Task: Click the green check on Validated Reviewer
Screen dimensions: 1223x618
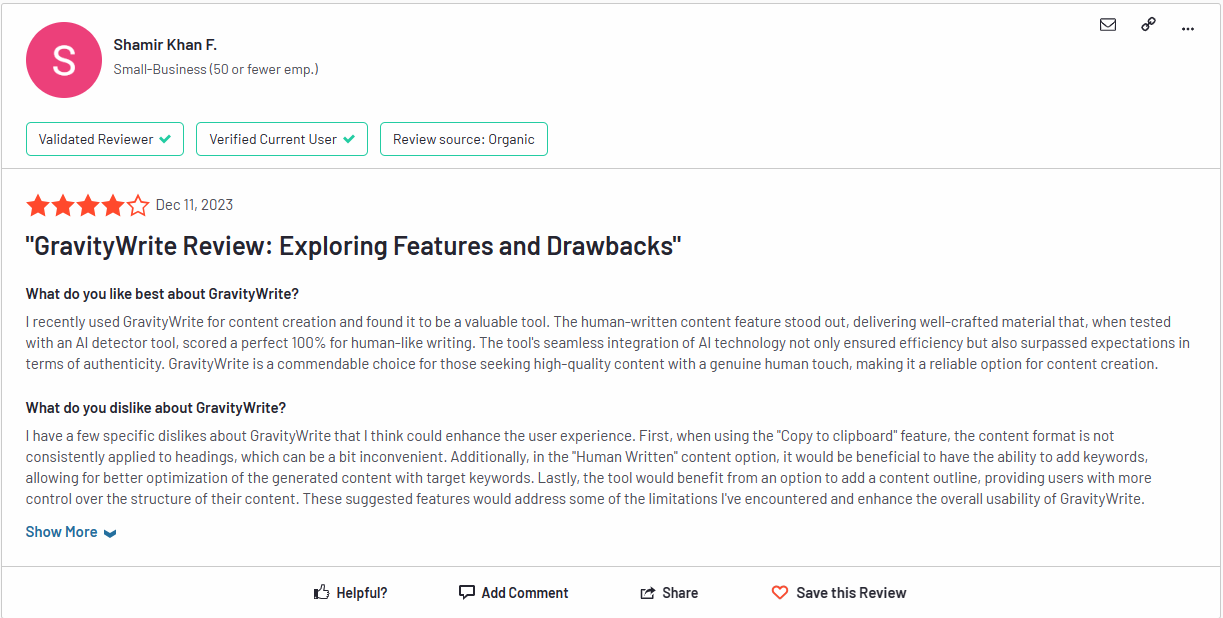Action: [165, 139]
